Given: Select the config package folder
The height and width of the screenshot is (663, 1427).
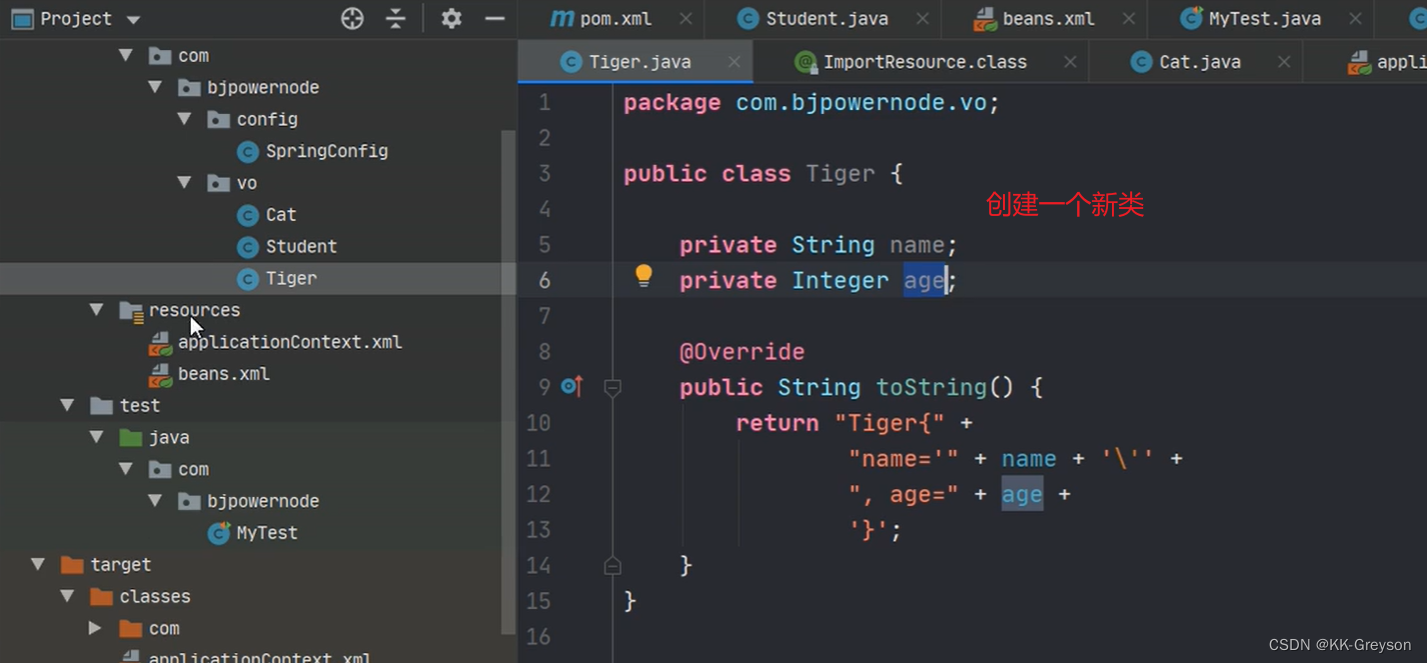Looking at the screenshot, I should pos(253,119).
